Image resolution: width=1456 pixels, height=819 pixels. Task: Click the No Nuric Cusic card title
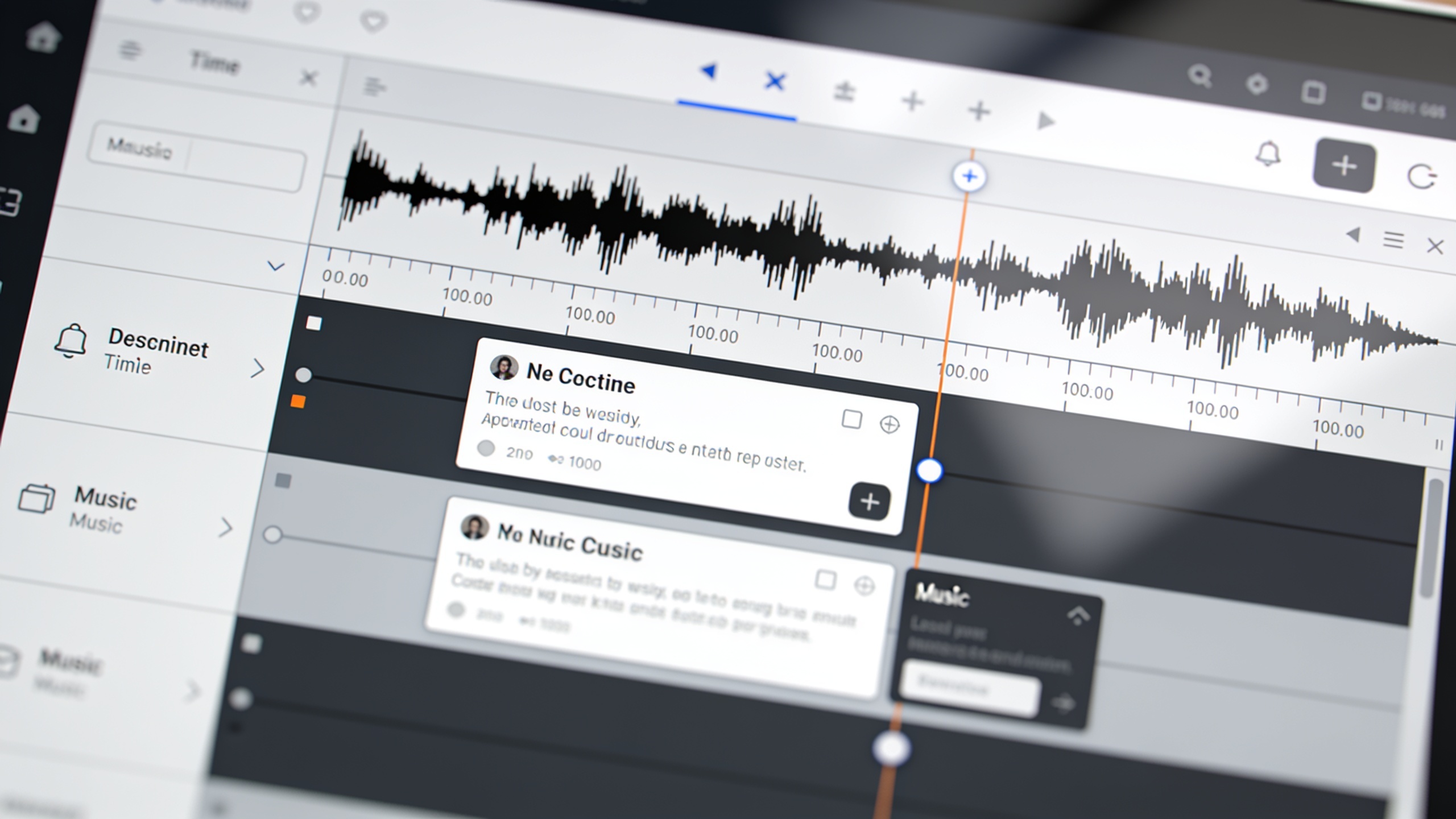[570, 543]
